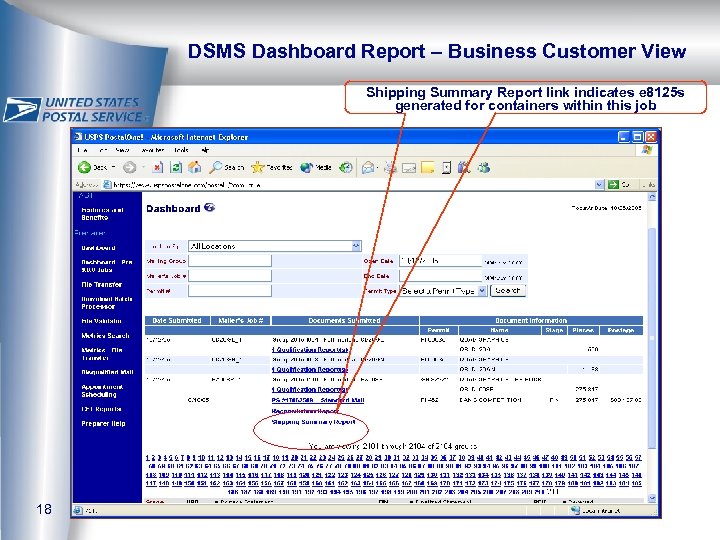The image size is (720, 540).
Task: Open the Shipping Summary Report link
Action: pos(314,422)
